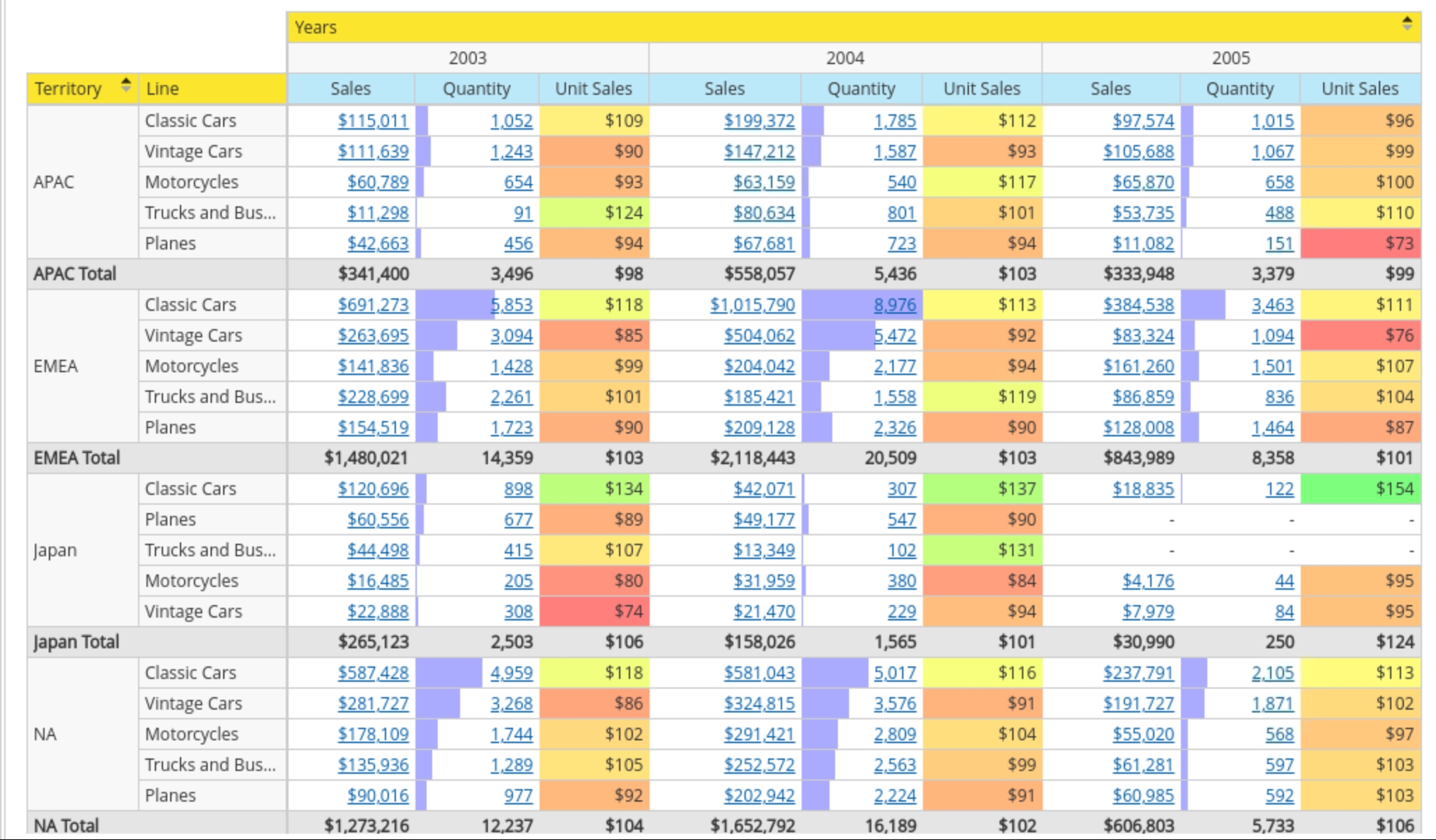Select the EMEA territory row label

[56, 366]
